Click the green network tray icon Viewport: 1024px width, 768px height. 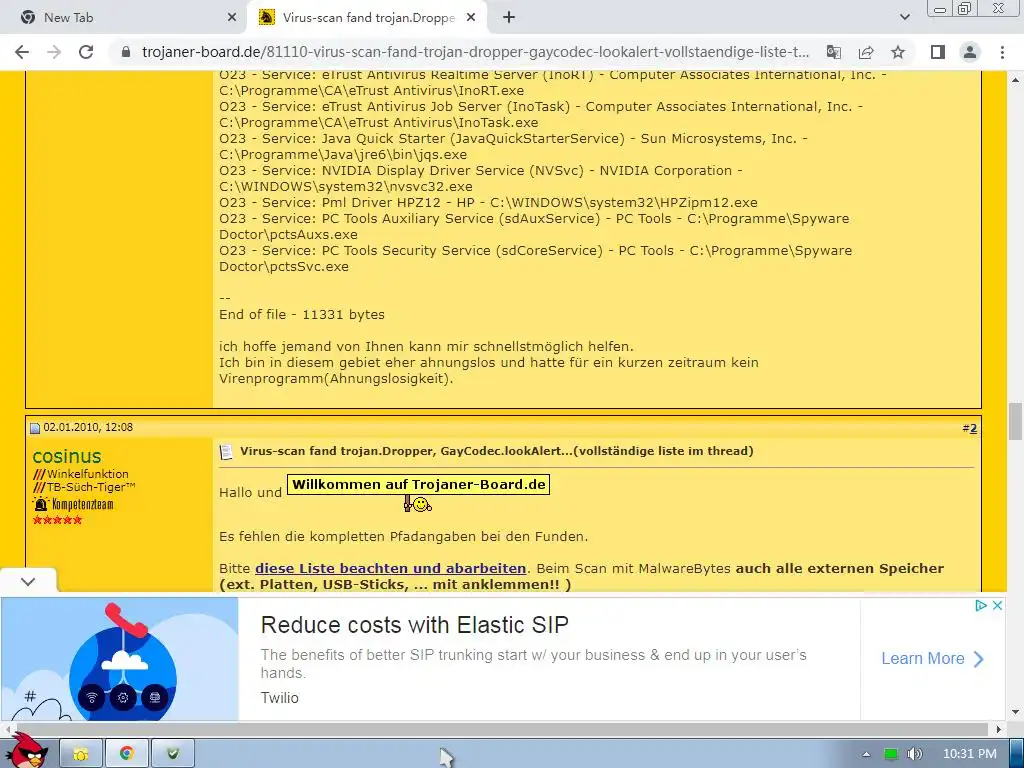pyautogui.click(x=891, y=754)
